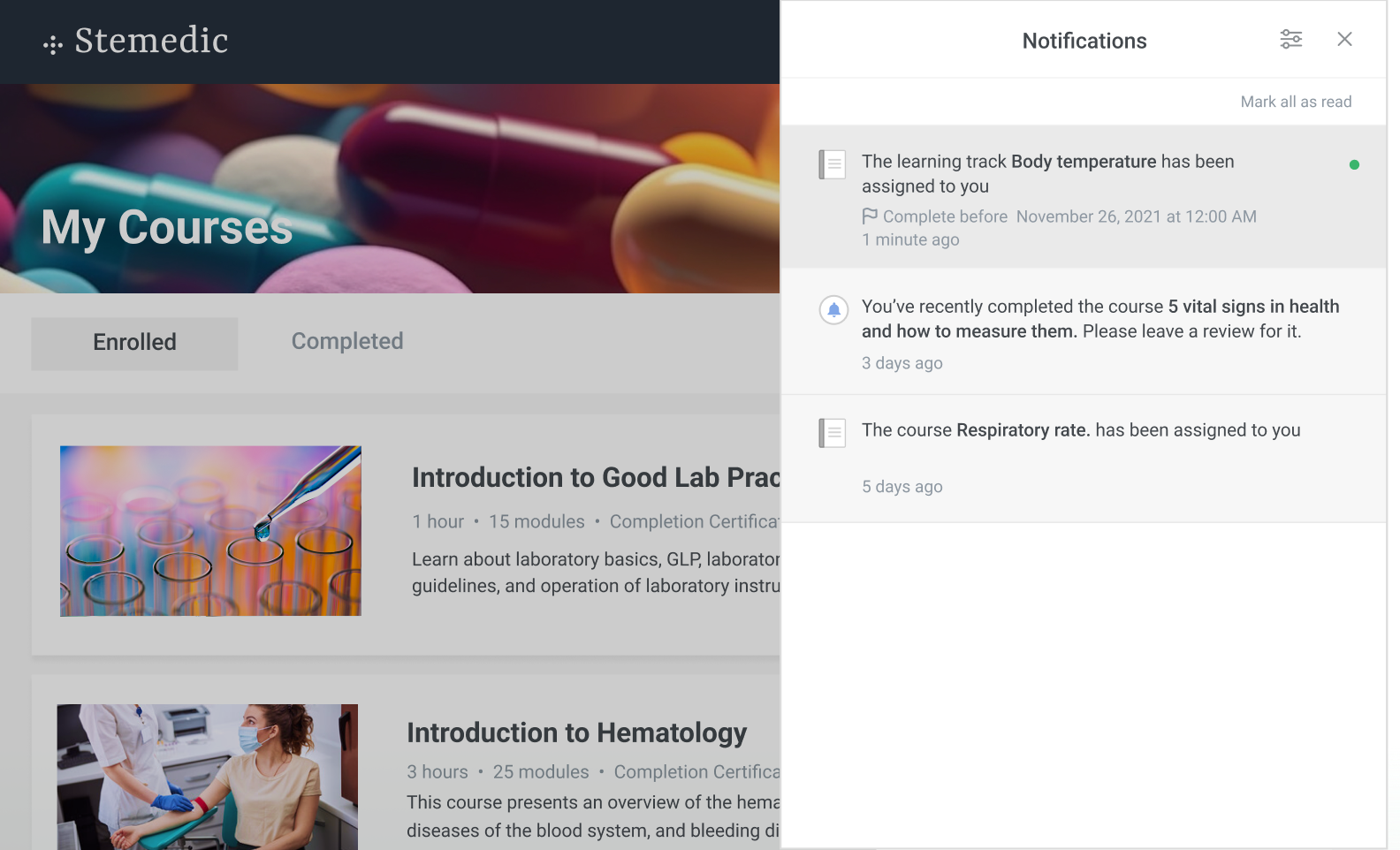Click Completion Certificate label on Good Lab card
This screenshot has height=850, width=1400.
[695, 521]
